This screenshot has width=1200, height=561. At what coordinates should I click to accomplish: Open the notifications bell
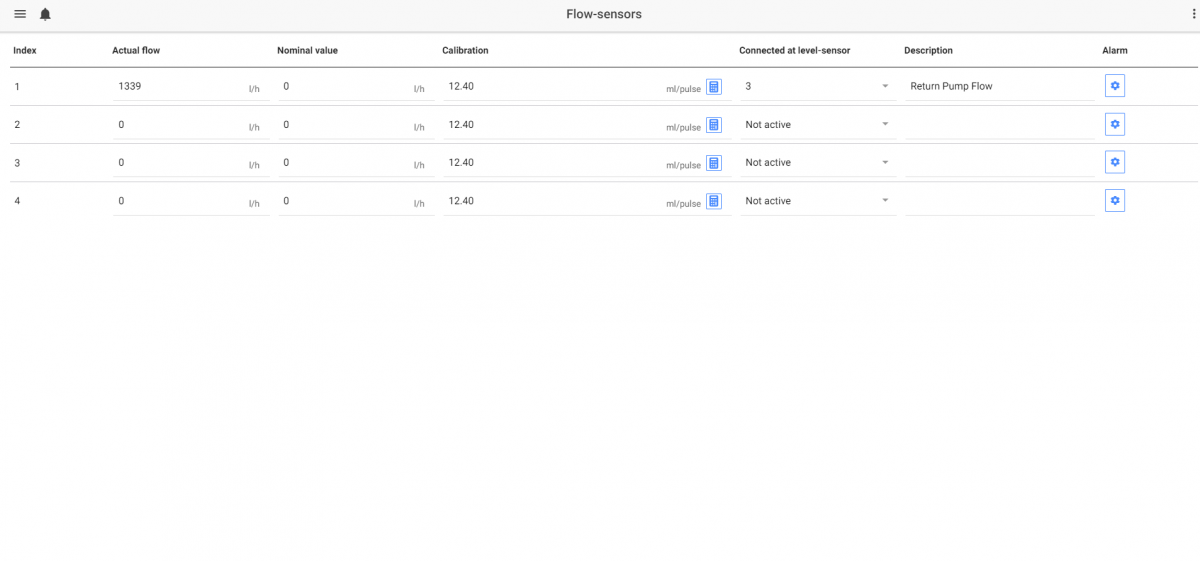(x=45, y=14)
